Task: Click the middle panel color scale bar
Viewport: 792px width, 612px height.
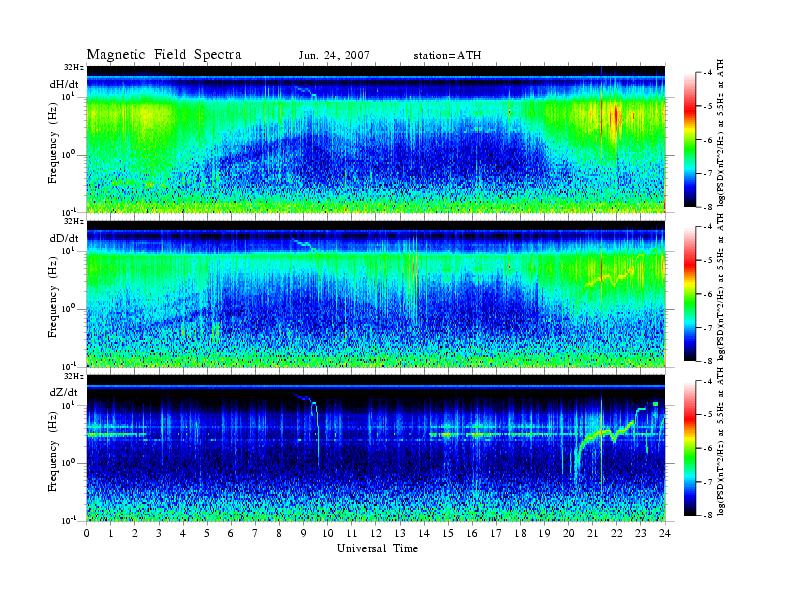Action: 690,294
